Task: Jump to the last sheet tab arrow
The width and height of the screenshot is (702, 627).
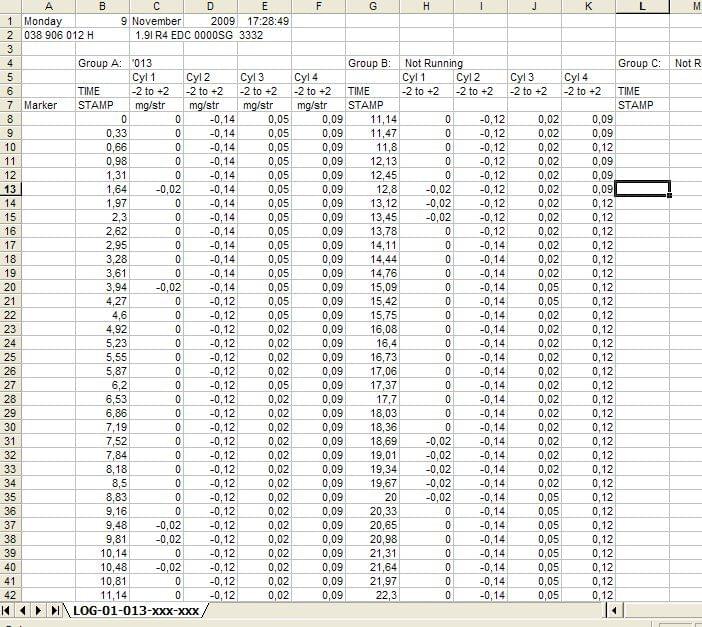Action: 54,610
